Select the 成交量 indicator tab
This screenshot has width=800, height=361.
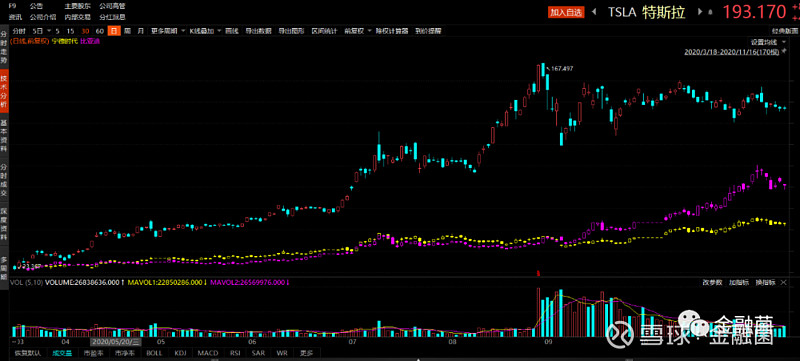61,353
